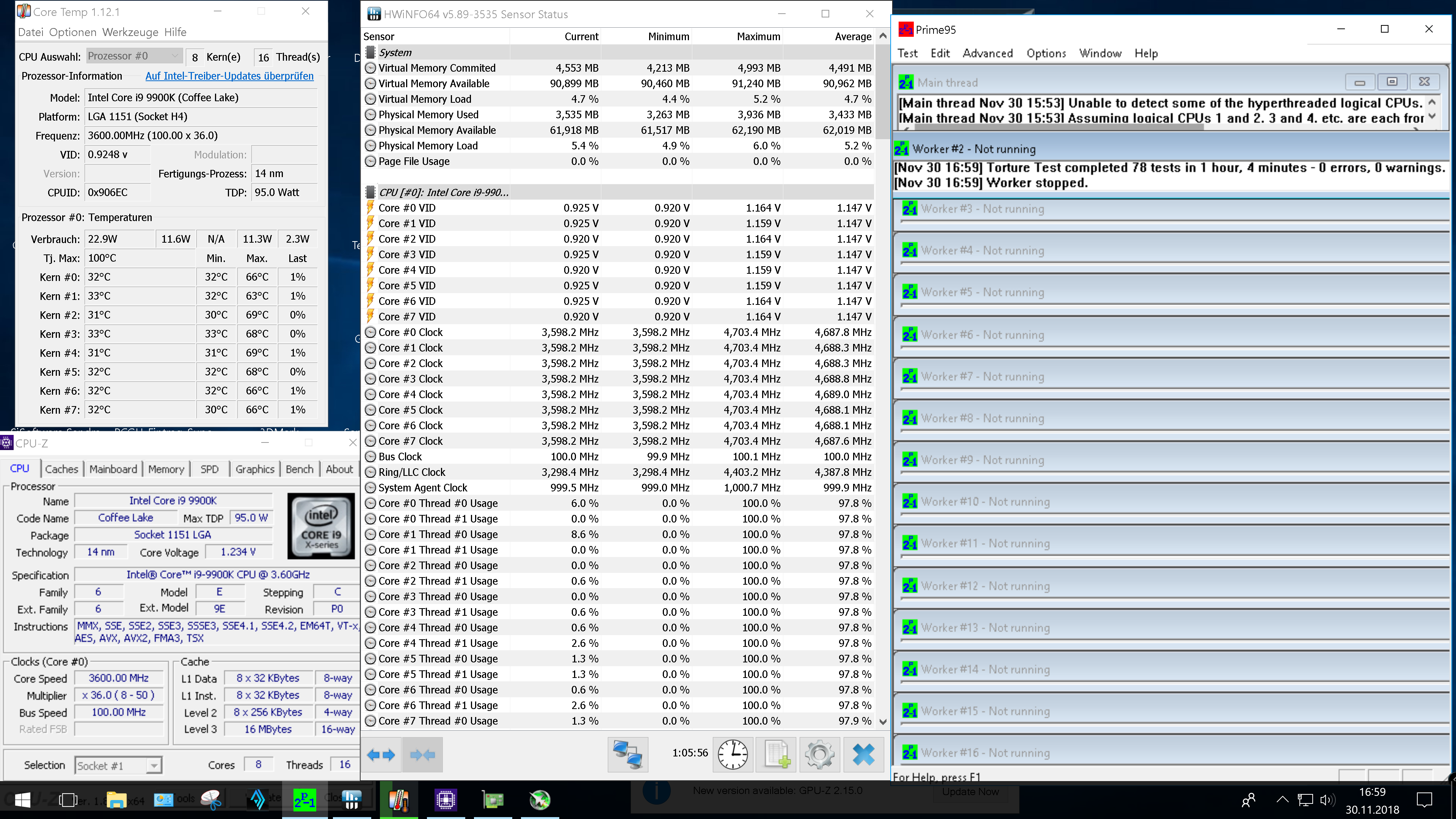Click the CPU-Z purple chip taskbar icon
Viewport: 1456px width, 819px height.
(x=446, y=799)
